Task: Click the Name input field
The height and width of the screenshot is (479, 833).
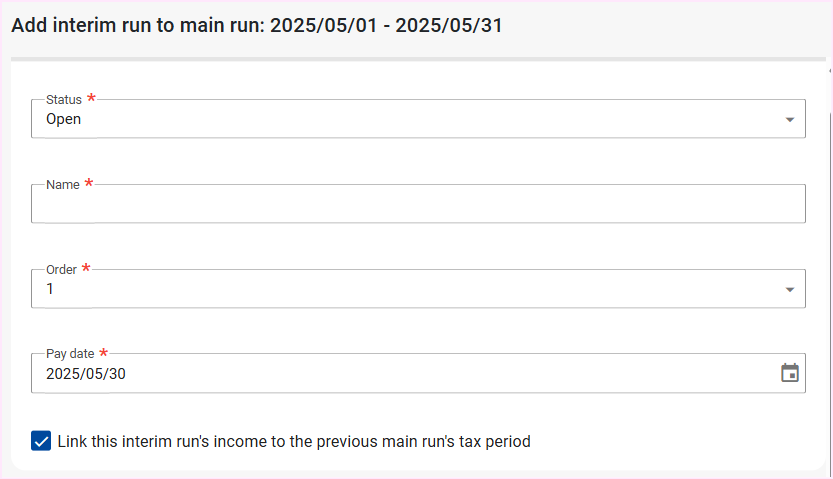Action: point(418,205)
